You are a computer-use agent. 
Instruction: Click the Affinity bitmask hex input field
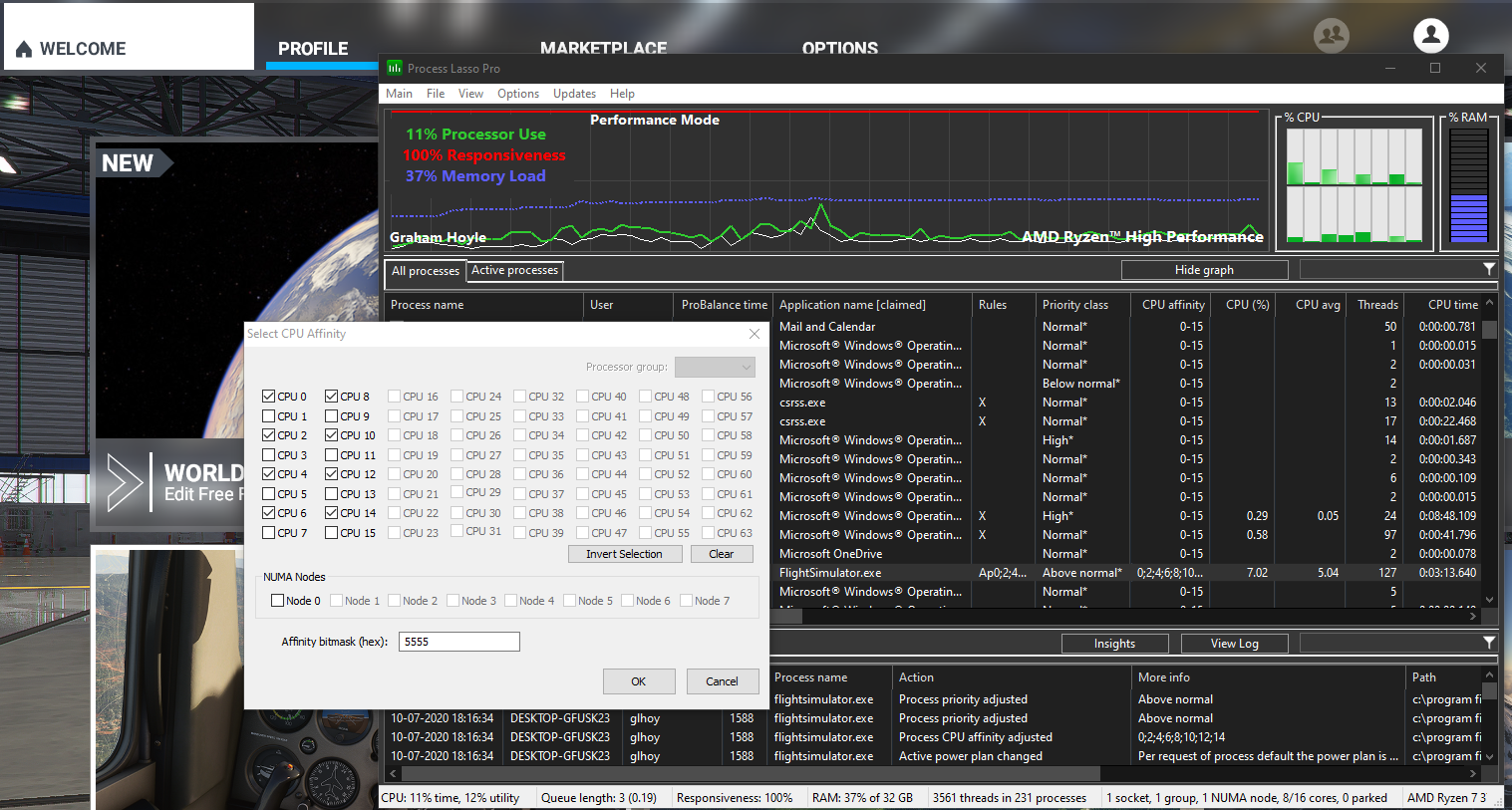pyautogui.click(x=458, y=642)
